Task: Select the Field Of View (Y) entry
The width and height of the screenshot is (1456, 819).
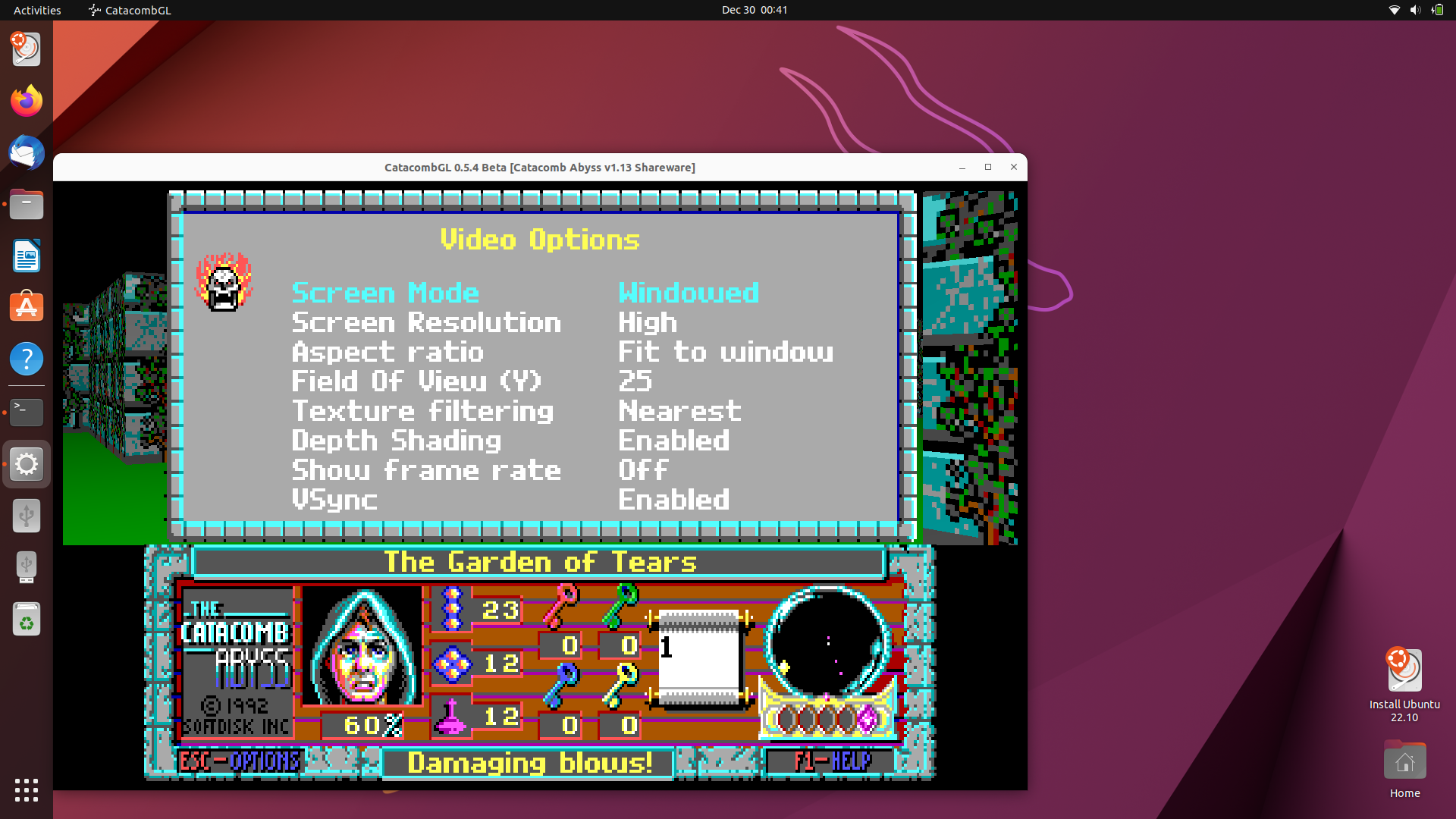Action: (417, 381)
